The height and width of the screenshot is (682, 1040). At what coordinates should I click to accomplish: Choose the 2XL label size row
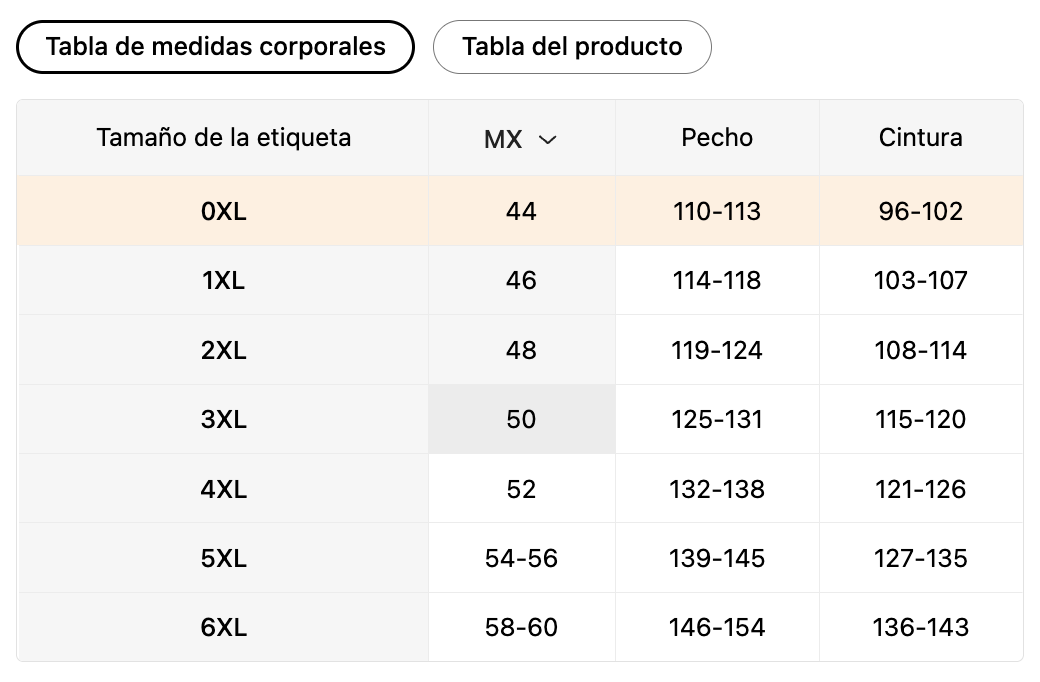[x=224, y=350]
